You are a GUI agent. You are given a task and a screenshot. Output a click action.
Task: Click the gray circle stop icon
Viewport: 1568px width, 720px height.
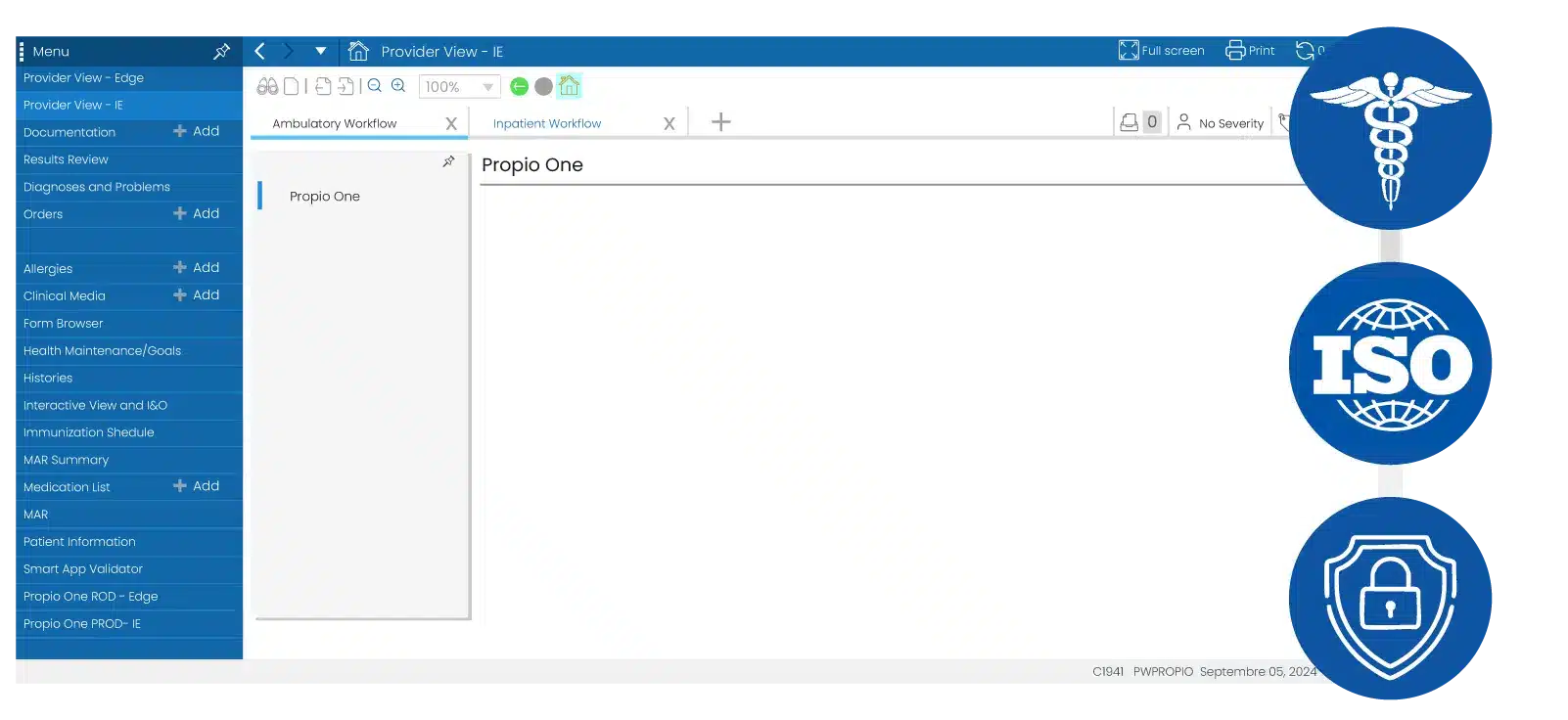click(x=544, y=86)
